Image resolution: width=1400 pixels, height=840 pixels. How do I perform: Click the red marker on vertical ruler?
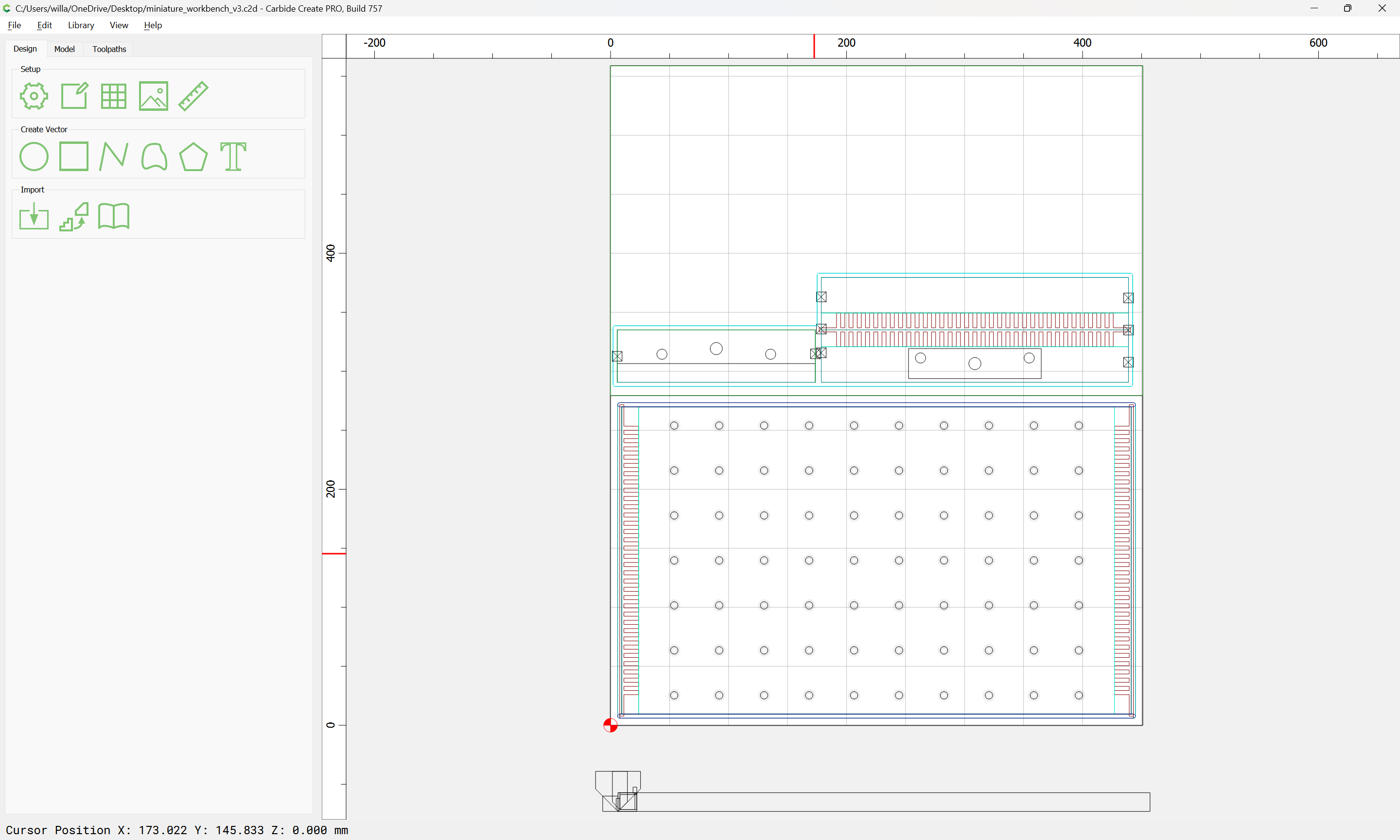click(334, 554)
